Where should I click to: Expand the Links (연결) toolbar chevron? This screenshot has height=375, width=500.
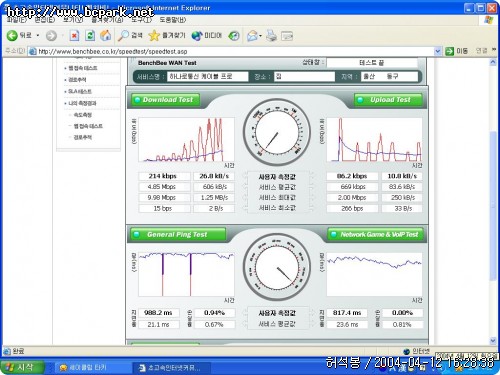pyautogui.click(x=494, y=50)
